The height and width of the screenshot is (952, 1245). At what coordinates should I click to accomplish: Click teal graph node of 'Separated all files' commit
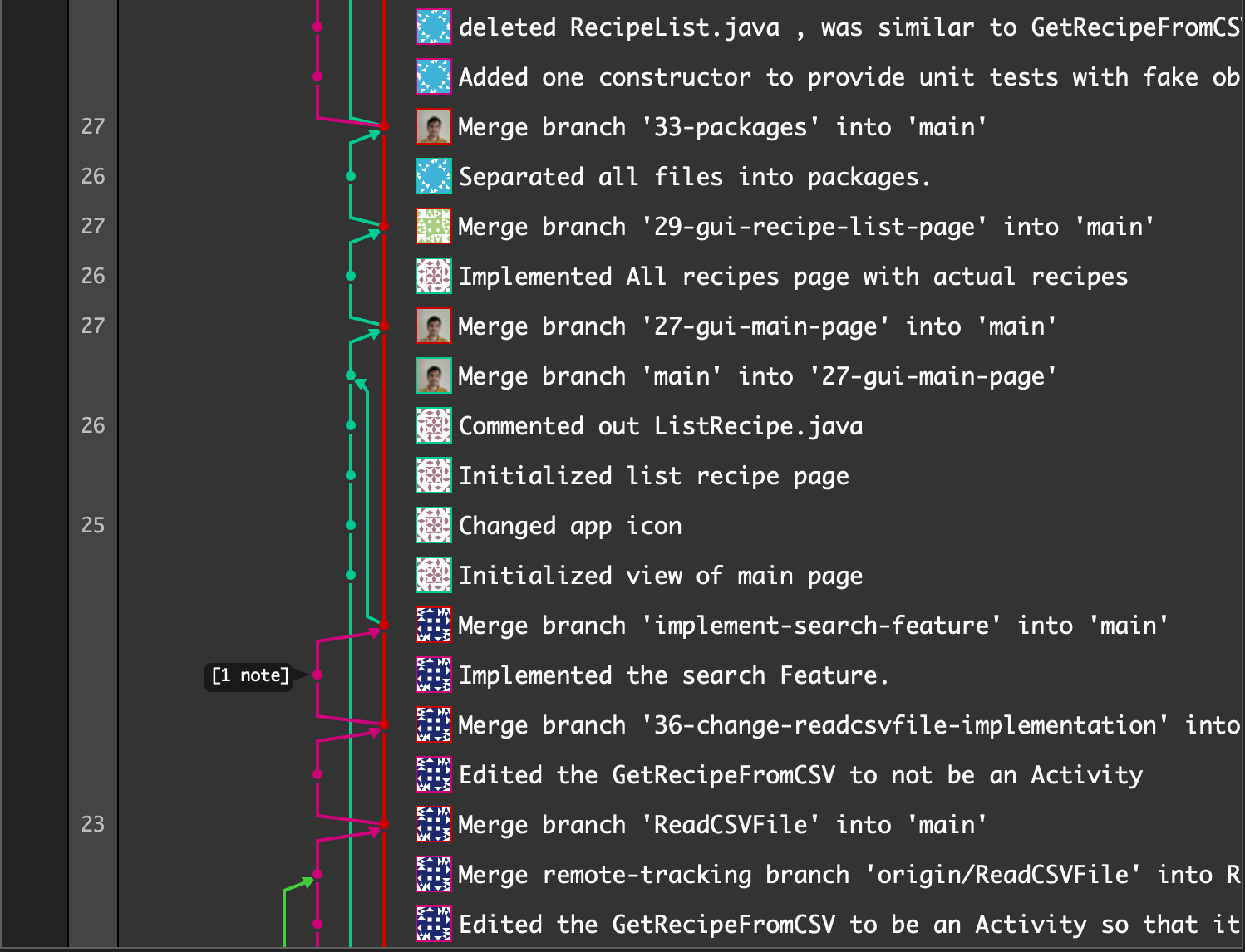[351, 176]
